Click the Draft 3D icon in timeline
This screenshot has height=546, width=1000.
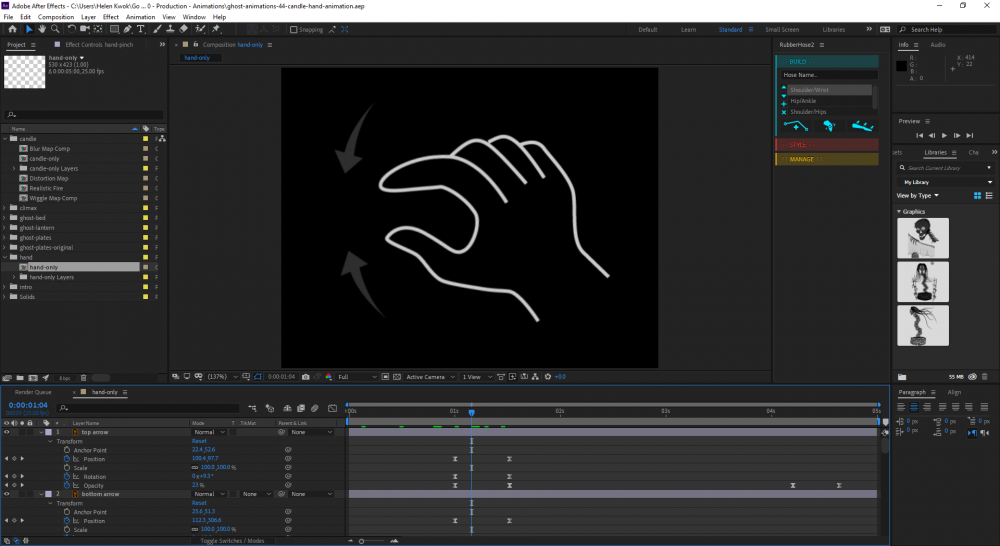click(270, 408)
